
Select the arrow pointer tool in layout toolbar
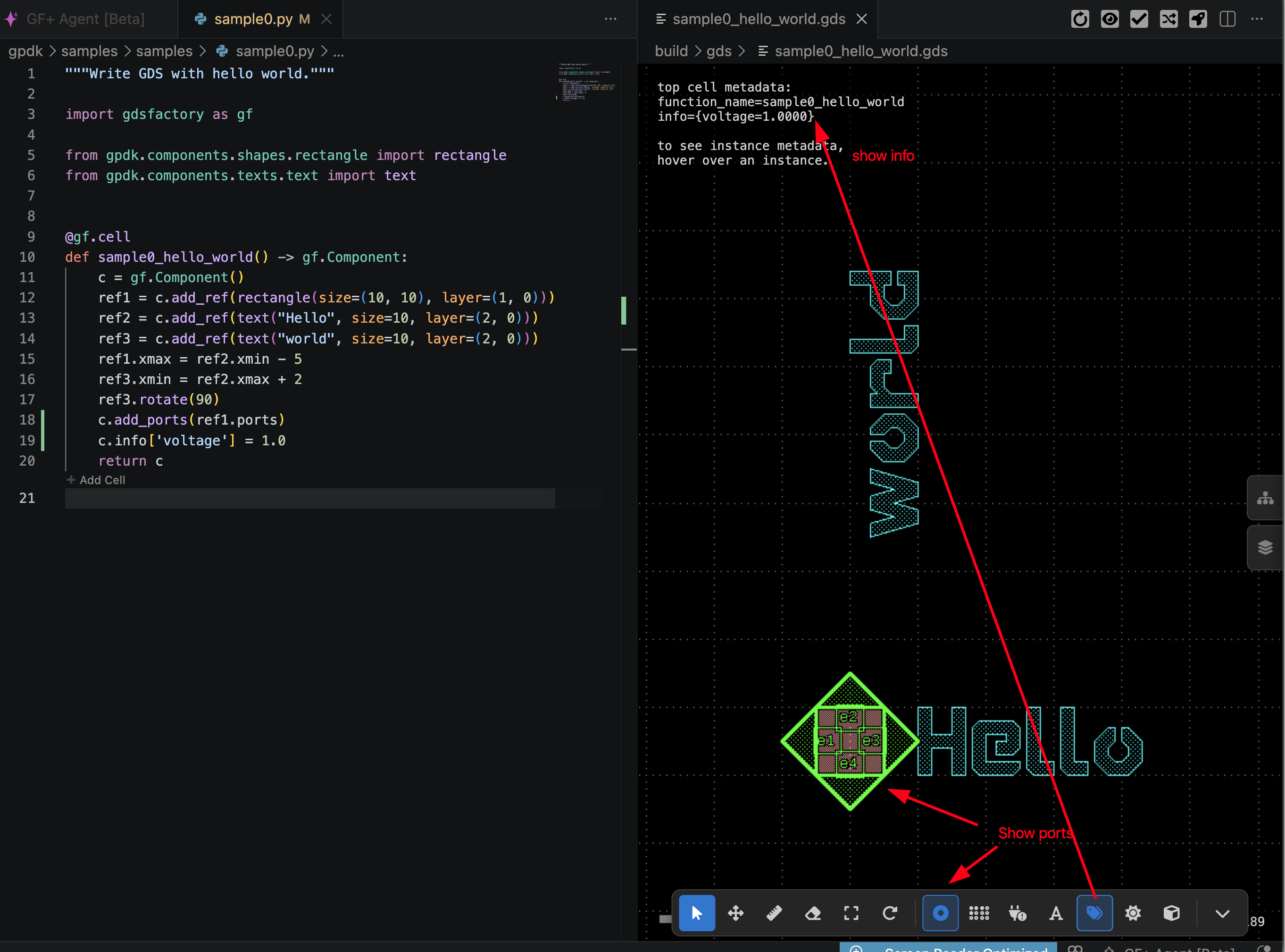click(697, 913)
